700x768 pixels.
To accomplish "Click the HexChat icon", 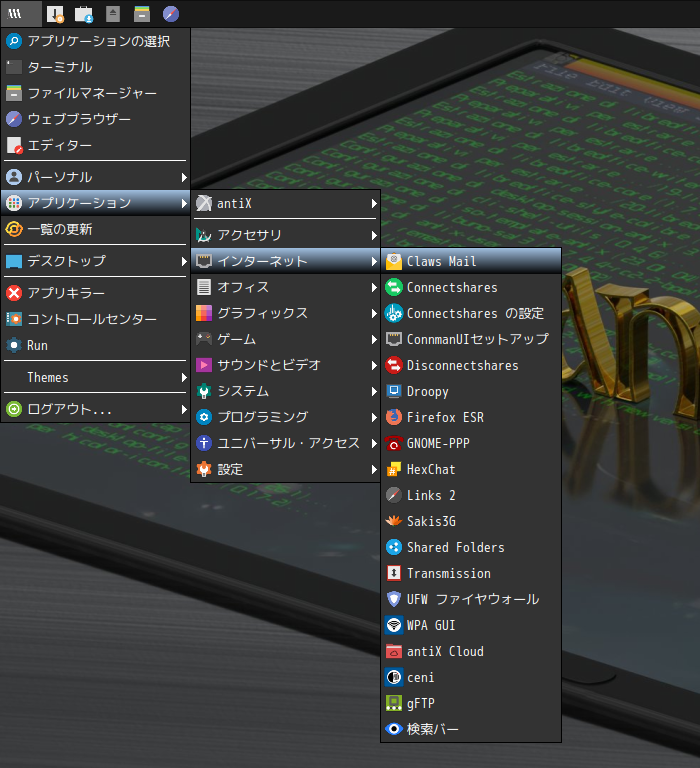I will pos(394,469).
